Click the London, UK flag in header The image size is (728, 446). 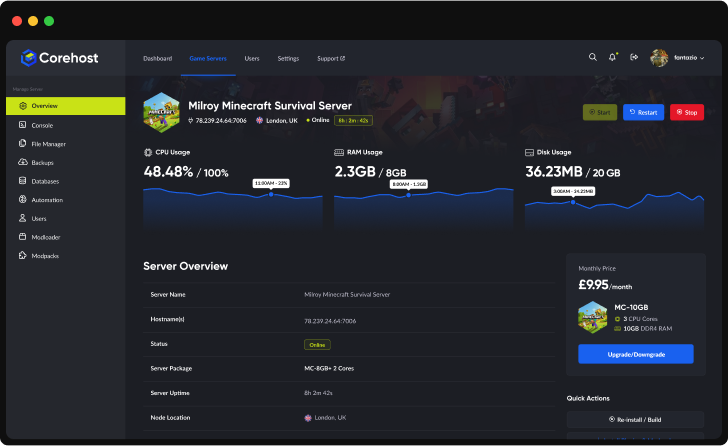(x=260, y=121)
